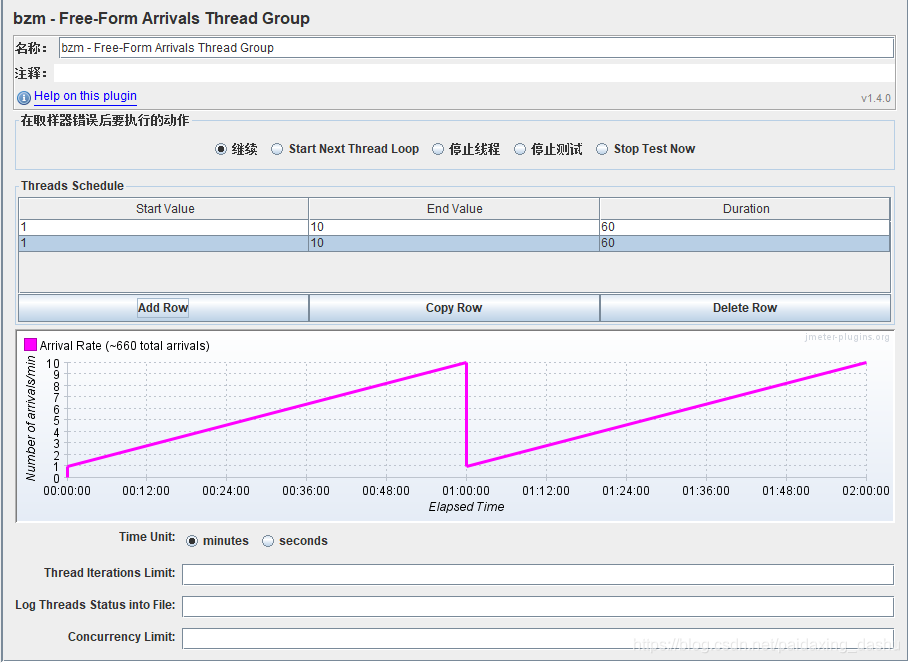Click the v1.4.0 version label
Viewport: 909px width, 663px height.
[x=875, y=99]
